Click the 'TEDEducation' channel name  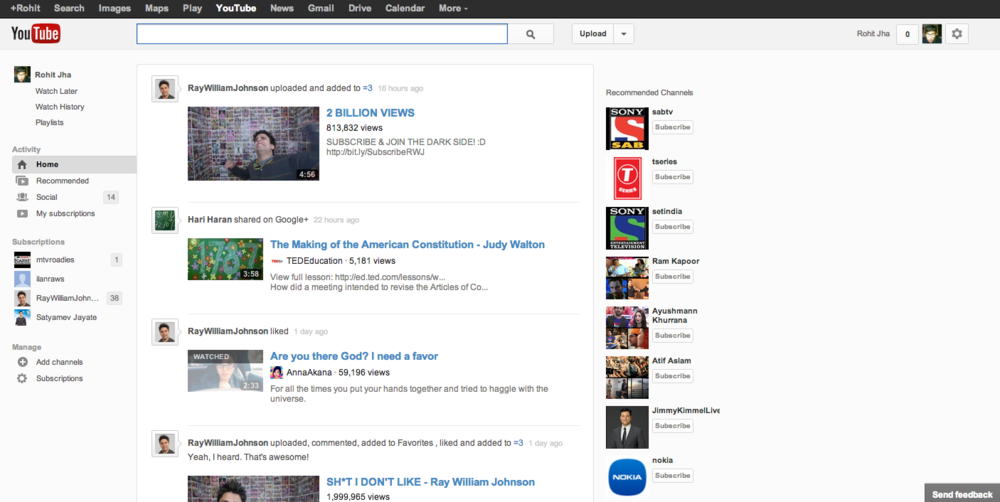(314, 261)
